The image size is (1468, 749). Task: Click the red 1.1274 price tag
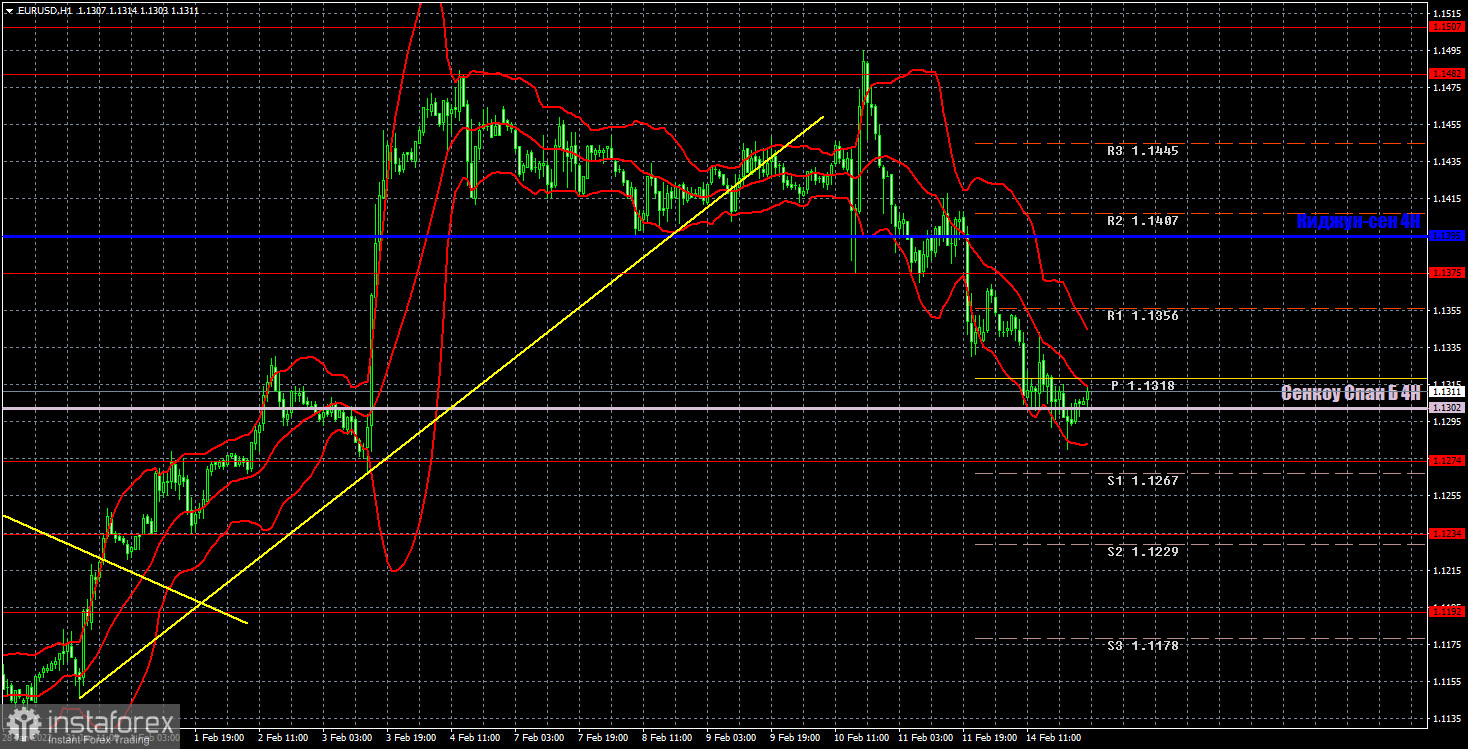[x=1447, y=460]
